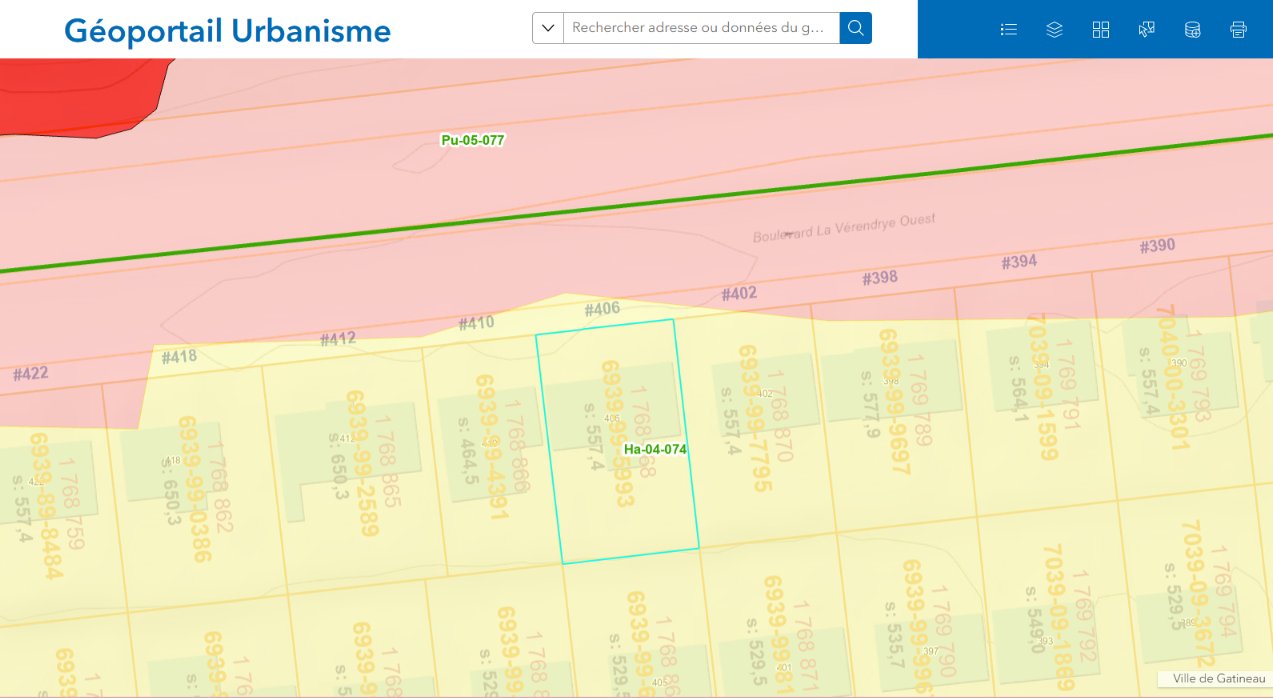Image resolution: width=1273 pixels, height=698 pixels.
Task: Click the Ha-04-074 zone label
Action: tap(655, 449)
